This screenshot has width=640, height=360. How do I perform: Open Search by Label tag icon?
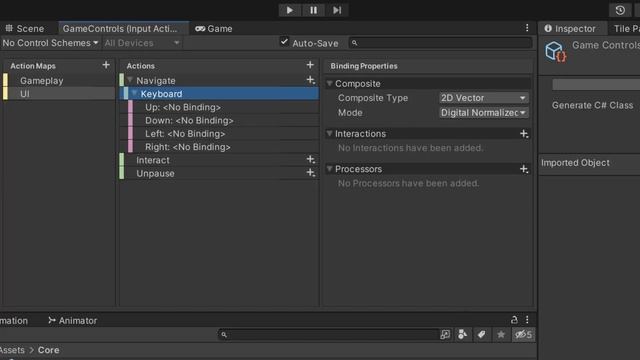tap(481, 335)
